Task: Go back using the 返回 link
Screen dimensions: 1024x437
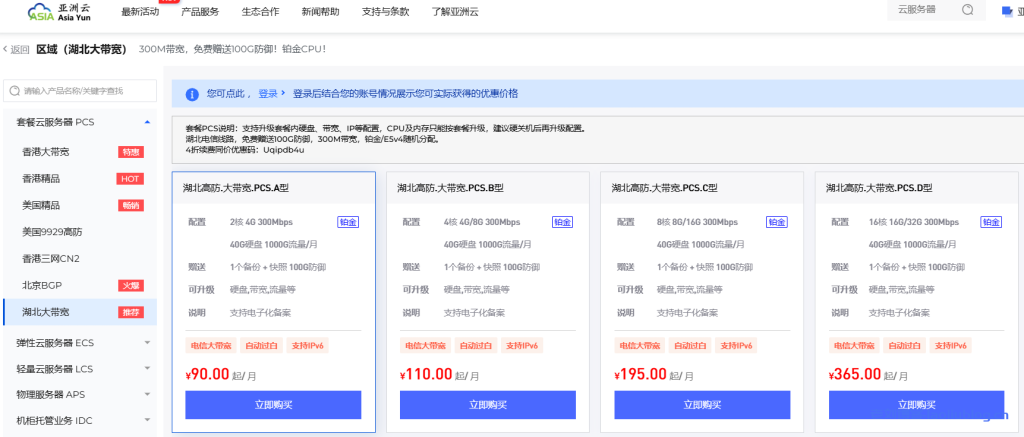Action: (20, 50)
